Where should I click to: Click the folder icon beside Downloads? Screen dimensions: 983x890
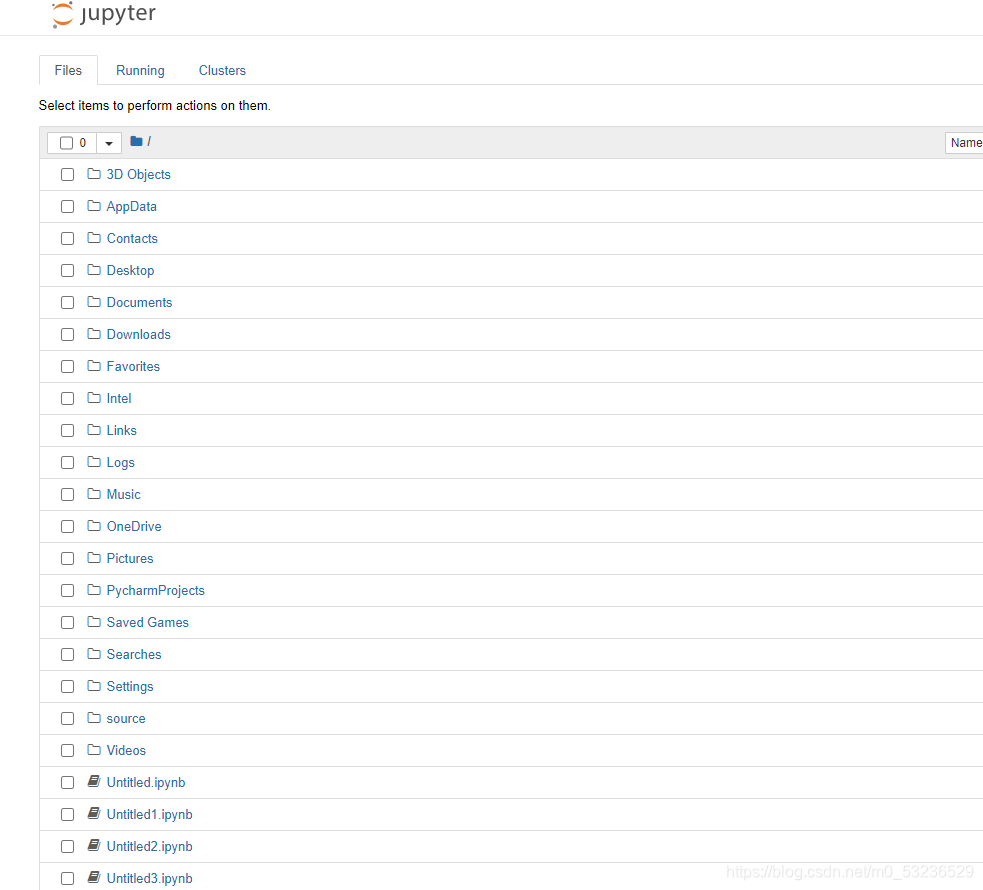coord(94,333)
